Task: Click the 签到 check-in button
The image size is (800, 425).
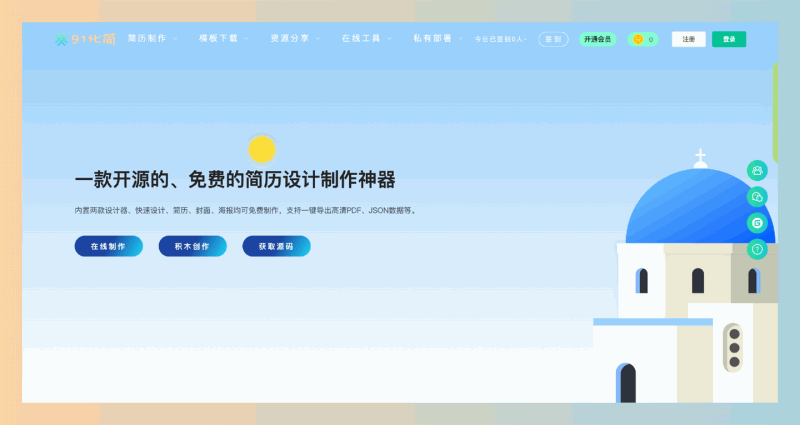Action: pyautogui.click(x=554, y=39)
